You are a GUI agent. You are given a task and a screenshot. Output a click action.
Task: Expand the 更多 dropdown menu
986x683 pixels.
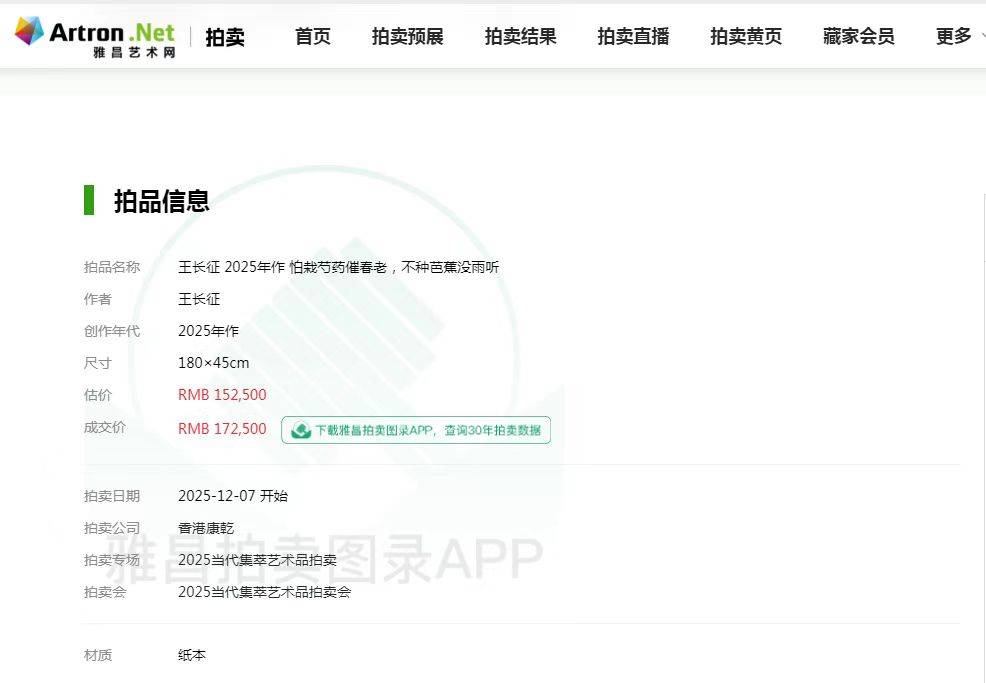pyautogui.click(x=956, y=37)
